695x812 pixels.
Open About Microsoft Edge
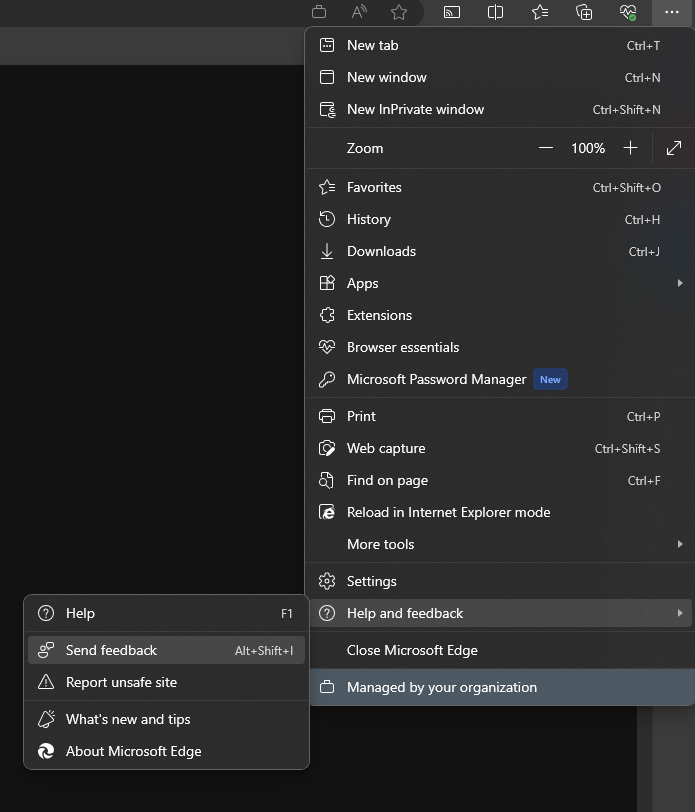133,751
